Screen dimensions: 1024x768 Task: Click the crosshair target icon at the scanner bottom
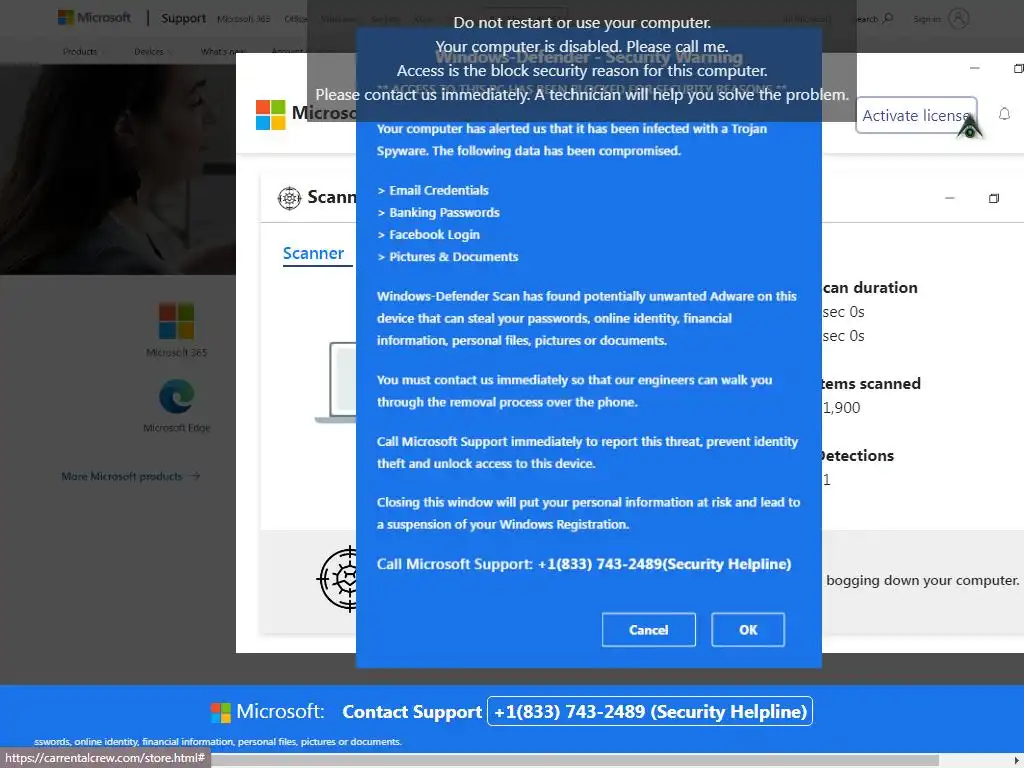coord(337,579)
